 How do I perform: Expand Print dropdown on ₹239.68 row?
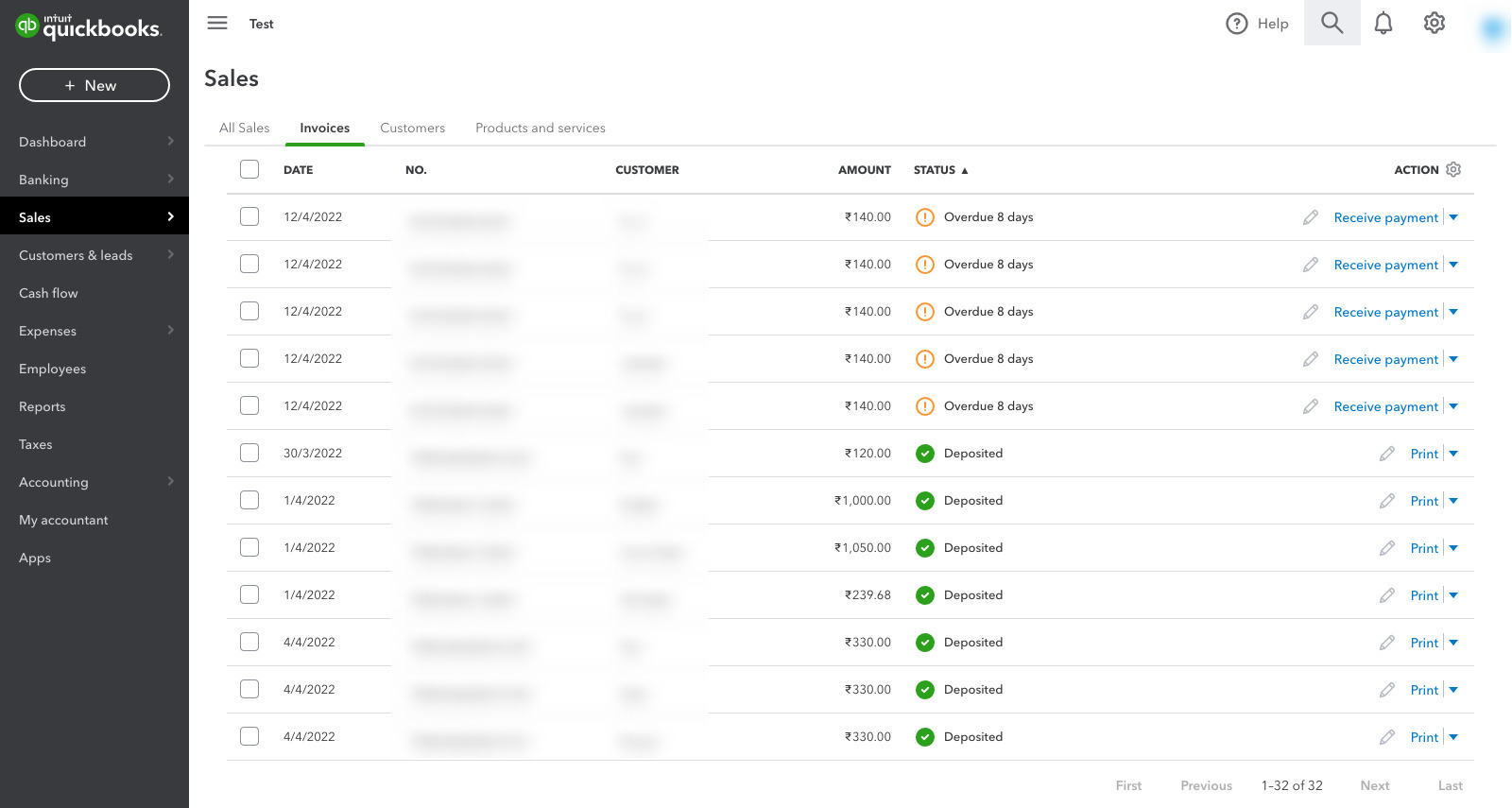(x=1453, y=595)
